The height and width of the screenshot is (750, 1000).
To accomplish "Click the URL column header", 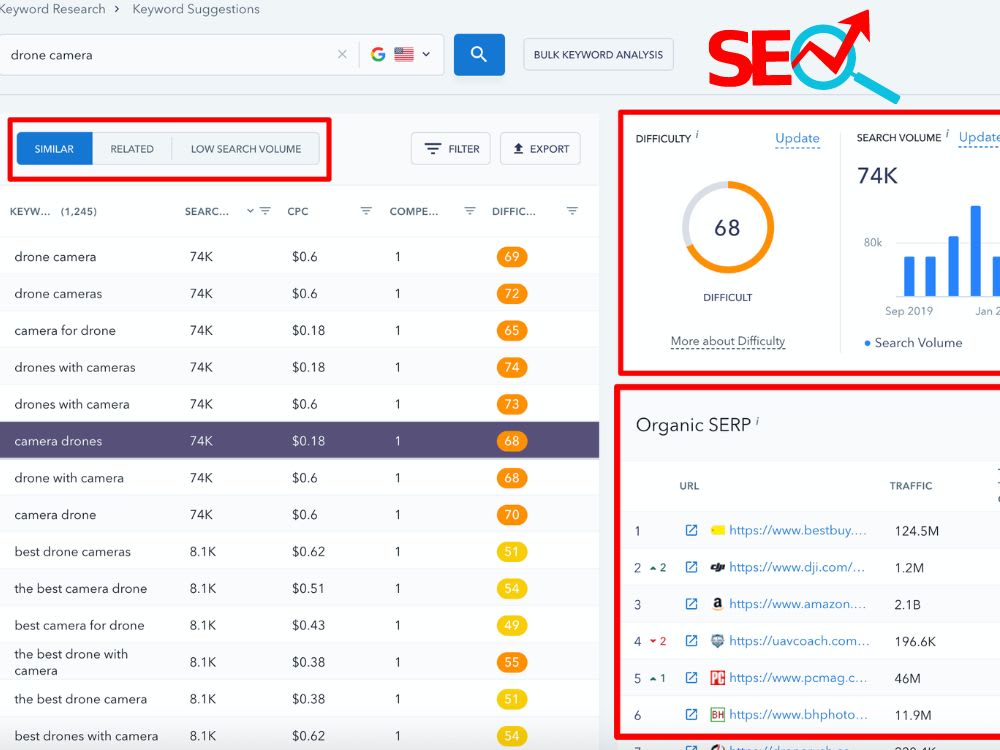I will pyautogui.click(x=689, y=485).
